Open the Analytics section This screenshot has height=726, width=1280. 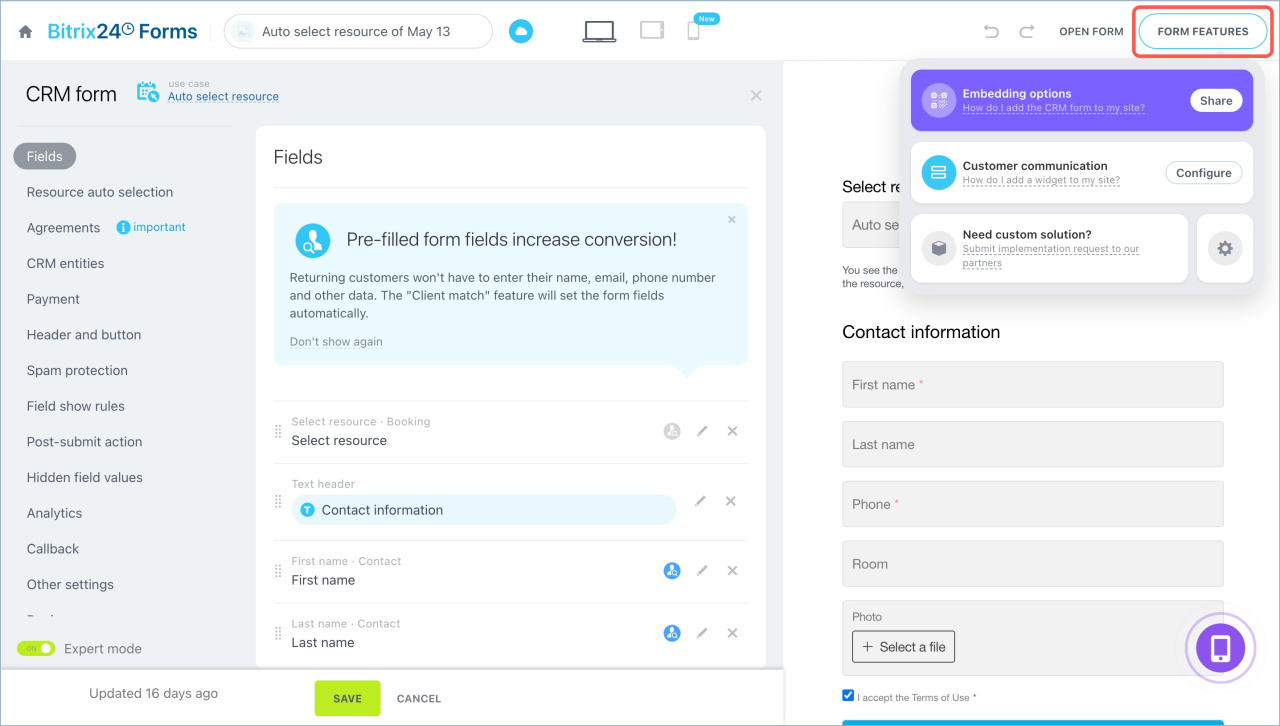[55, 513]
